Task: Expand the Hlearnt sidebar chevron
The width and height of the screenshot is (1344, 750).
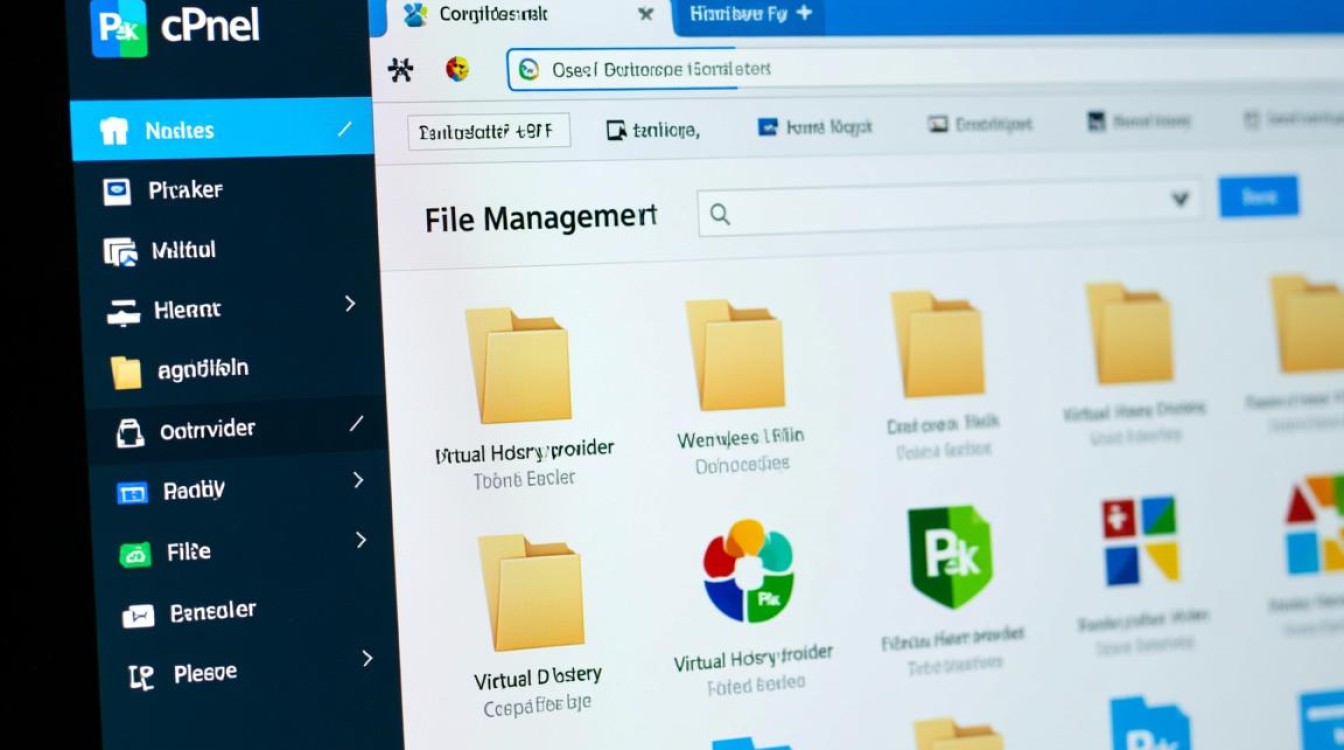Action: [x=350, y=304]
